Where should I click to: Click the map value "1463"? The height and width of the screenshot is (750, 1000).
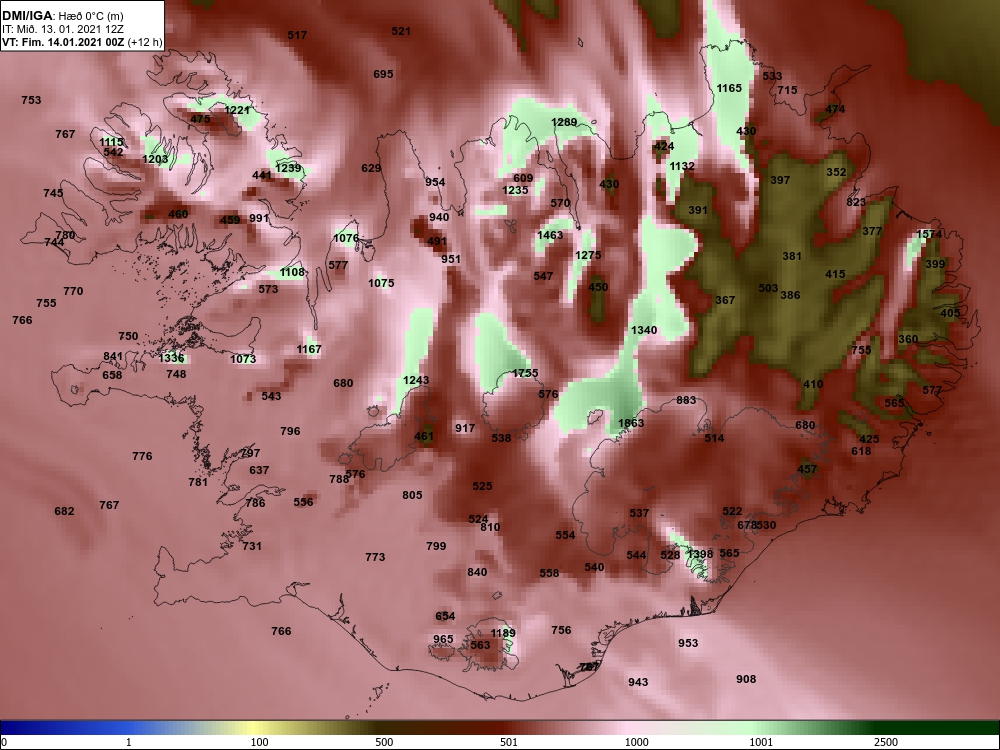(550, 235)
